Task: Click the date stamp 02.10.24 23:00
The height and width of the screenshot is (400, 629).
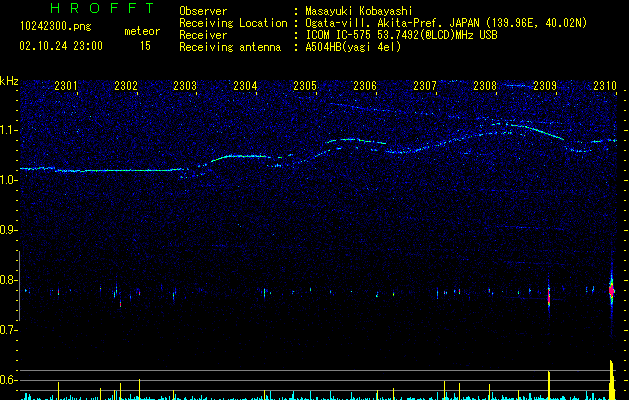Action: pos(61,46)
